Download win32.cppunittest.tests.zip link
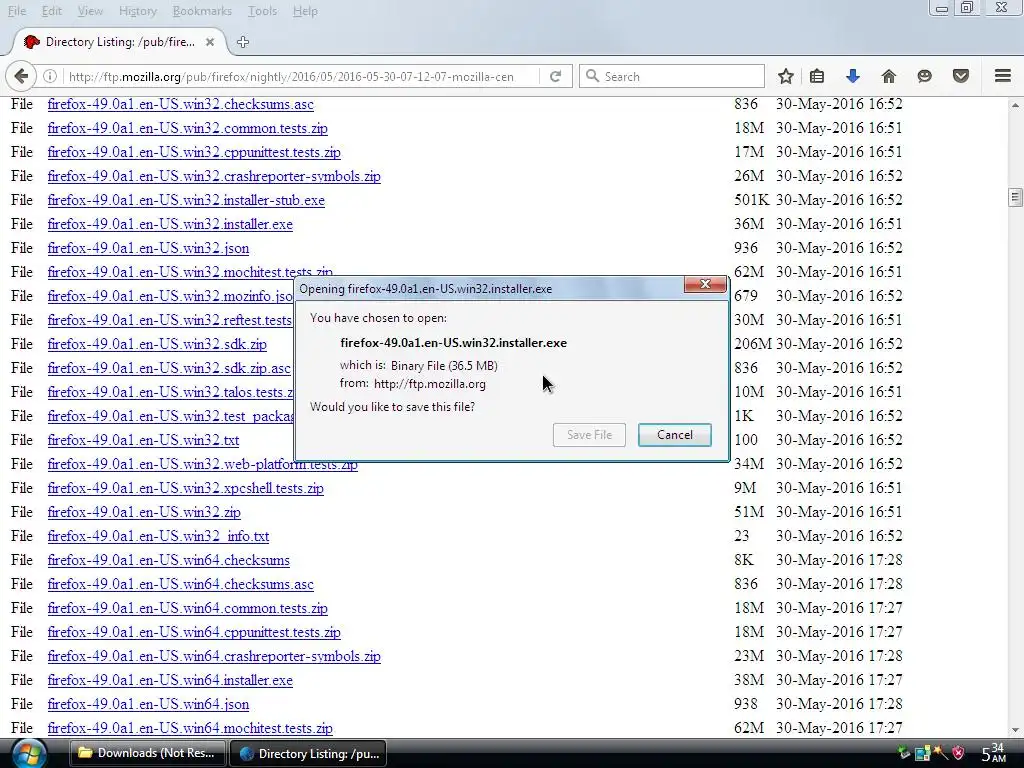The width and height of the screenshot is (1024, 768). click(194, 153)
